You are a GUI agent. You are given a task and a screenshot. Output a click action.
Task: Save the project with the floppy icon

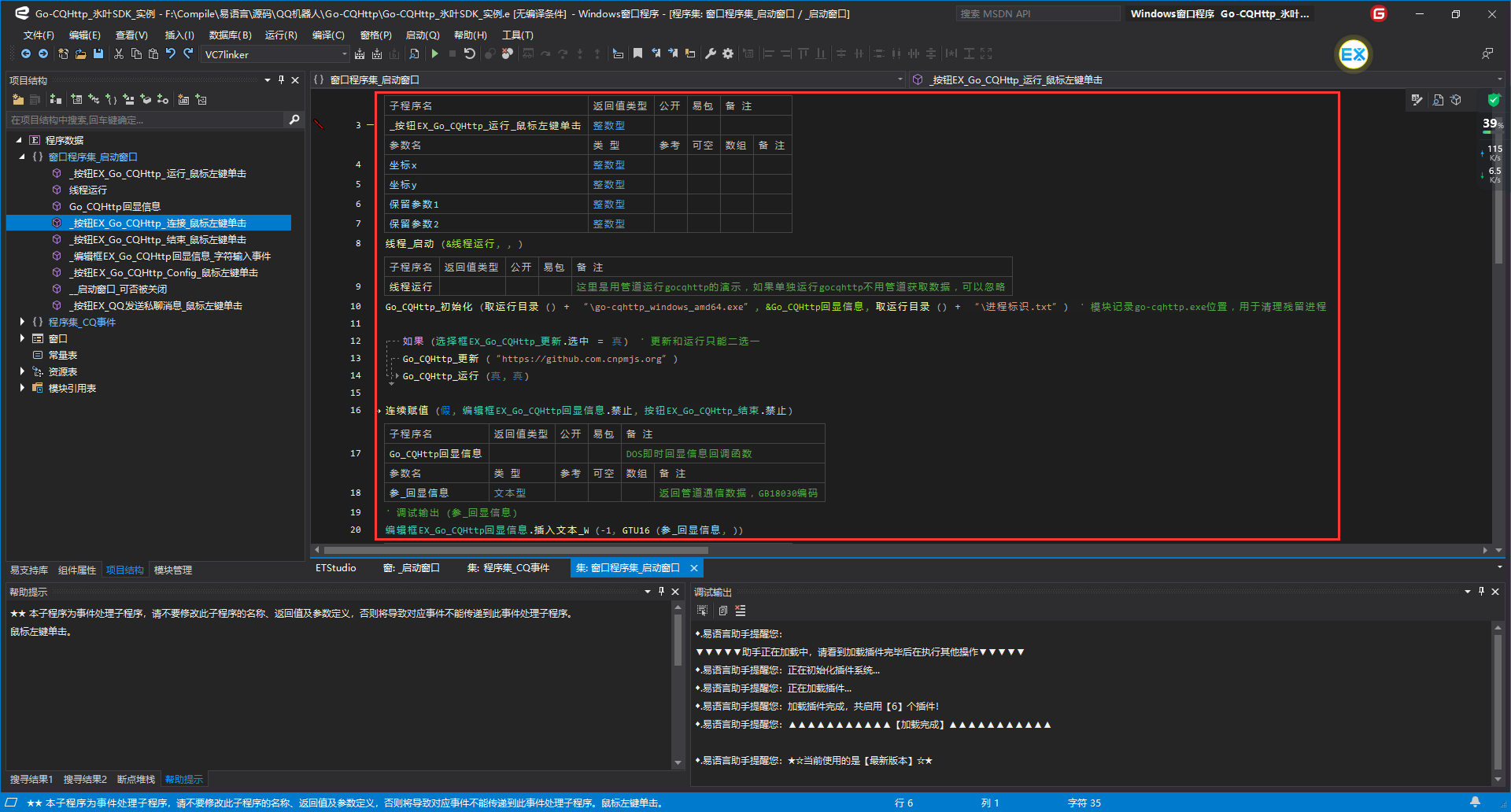[x=98, y=54]
